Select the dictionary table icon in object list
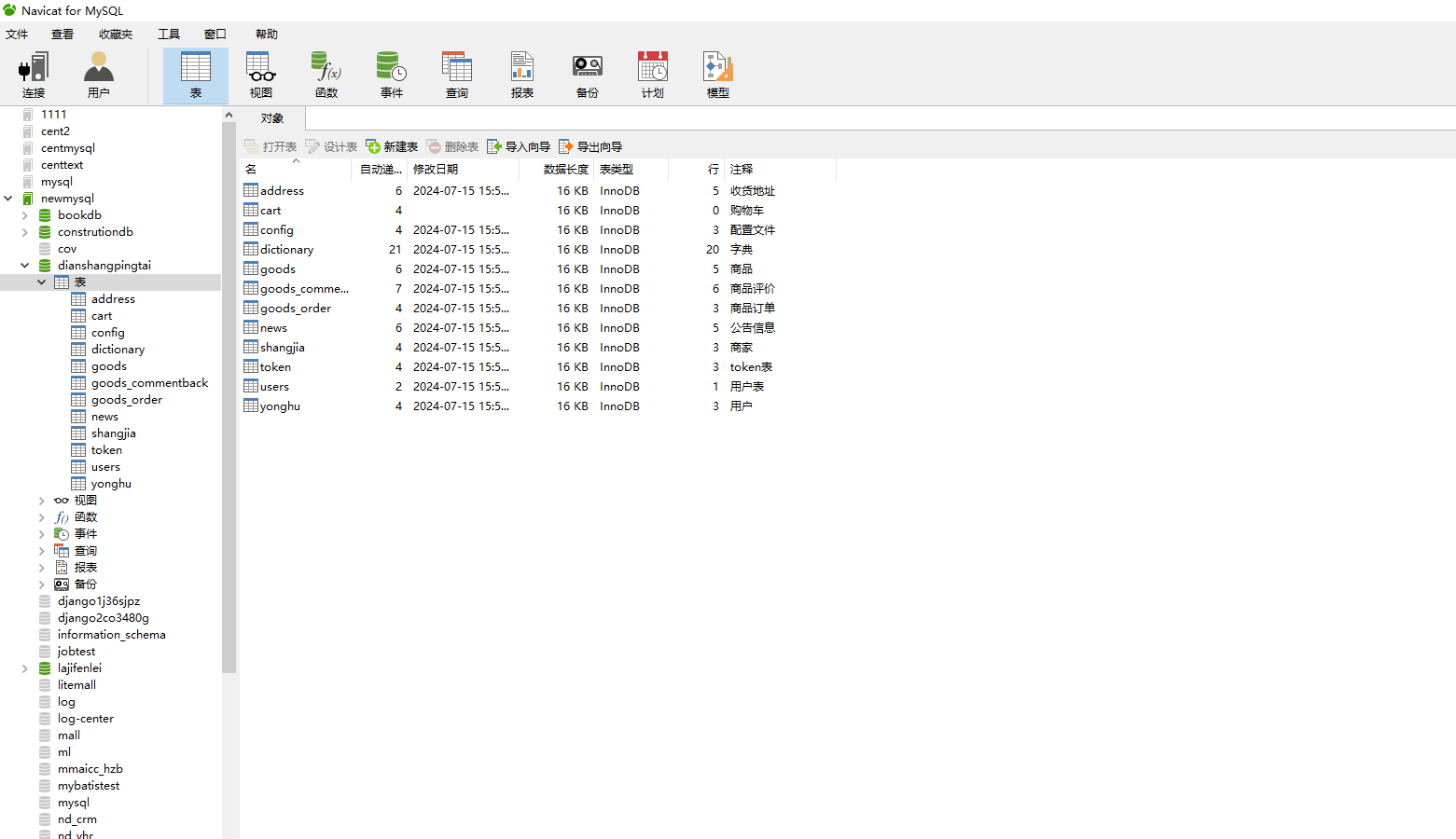This screenshot has height=839, width=1456. point(251,249)
